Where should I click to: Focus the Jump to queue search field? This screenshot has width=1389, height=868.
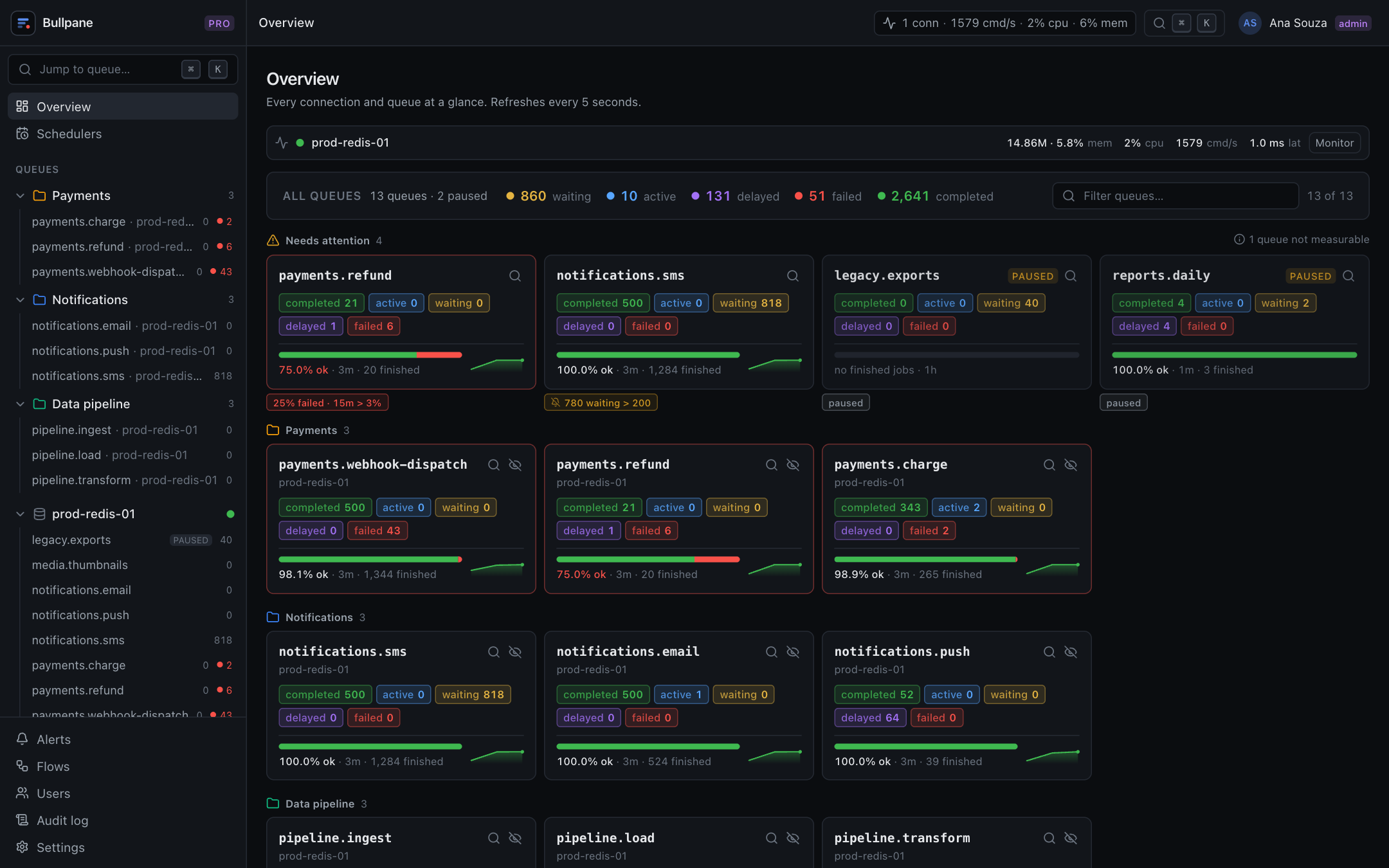pos(123,69)
